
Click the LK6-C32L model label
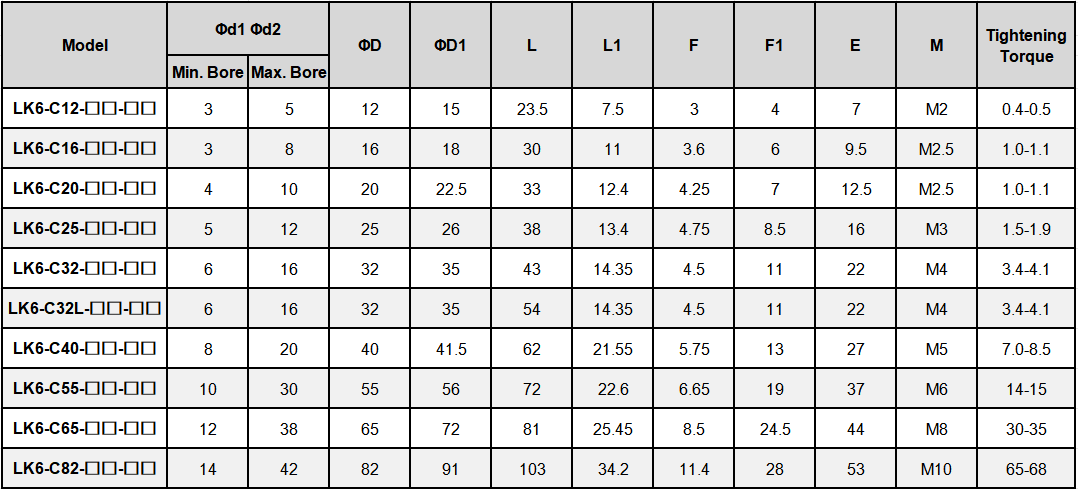(85, 309)
